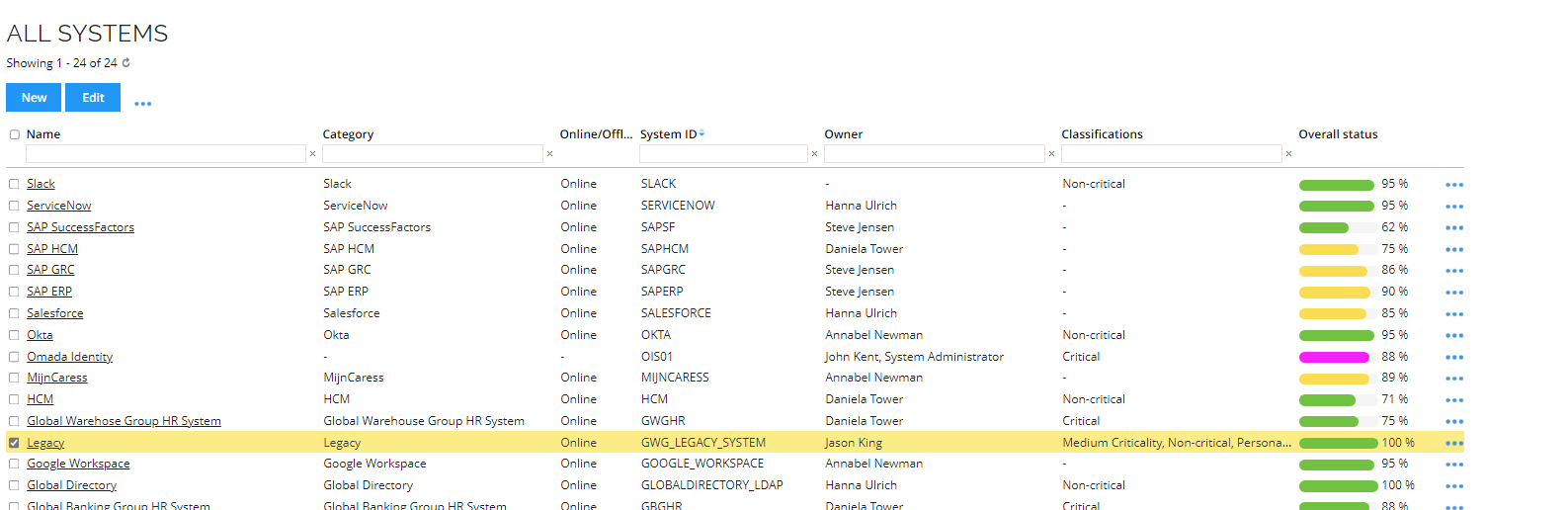Open row actions menu for MijnCaress

click(1454, 379)
